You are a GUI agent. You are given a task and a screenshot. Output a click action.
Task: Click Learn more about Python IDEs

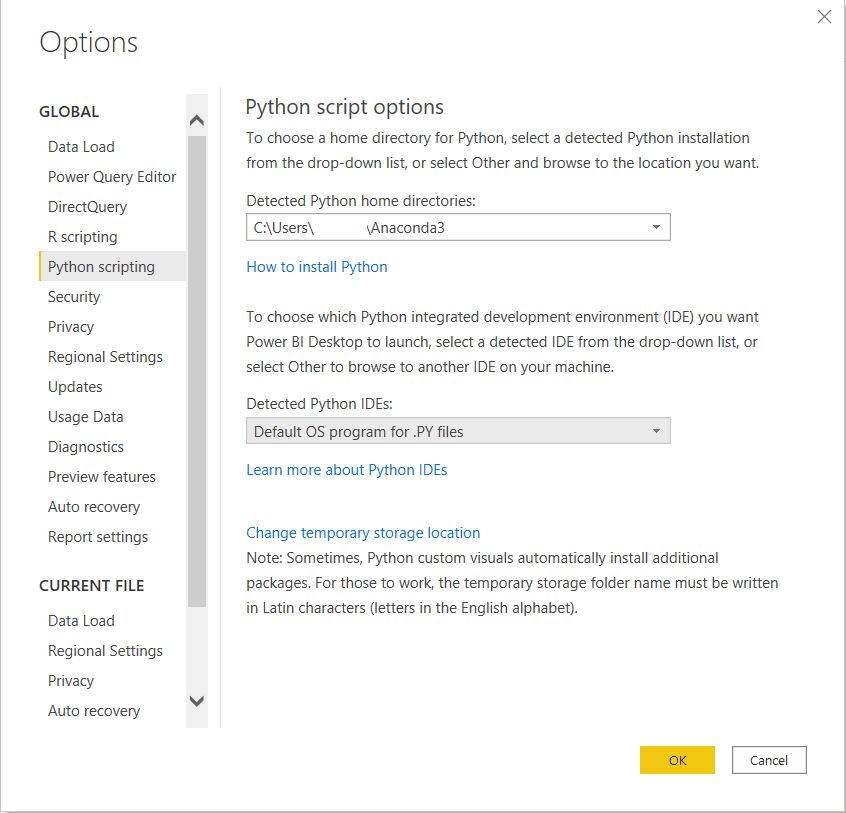346,469
